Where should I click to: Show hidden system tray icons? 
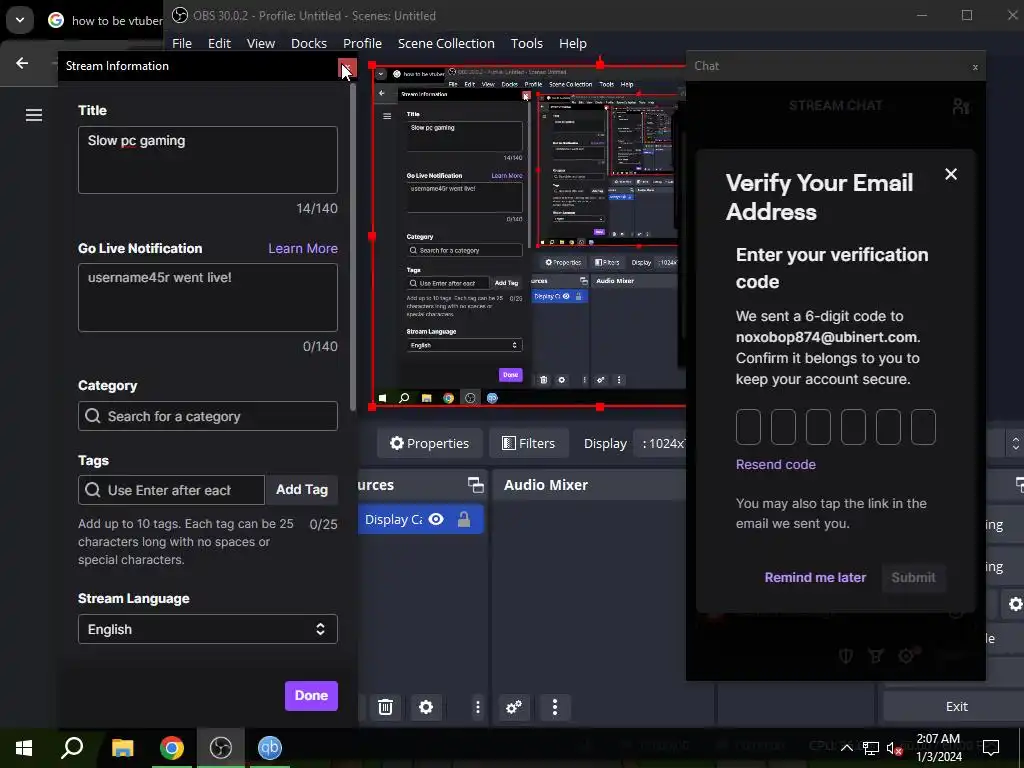tap(846, 748)
